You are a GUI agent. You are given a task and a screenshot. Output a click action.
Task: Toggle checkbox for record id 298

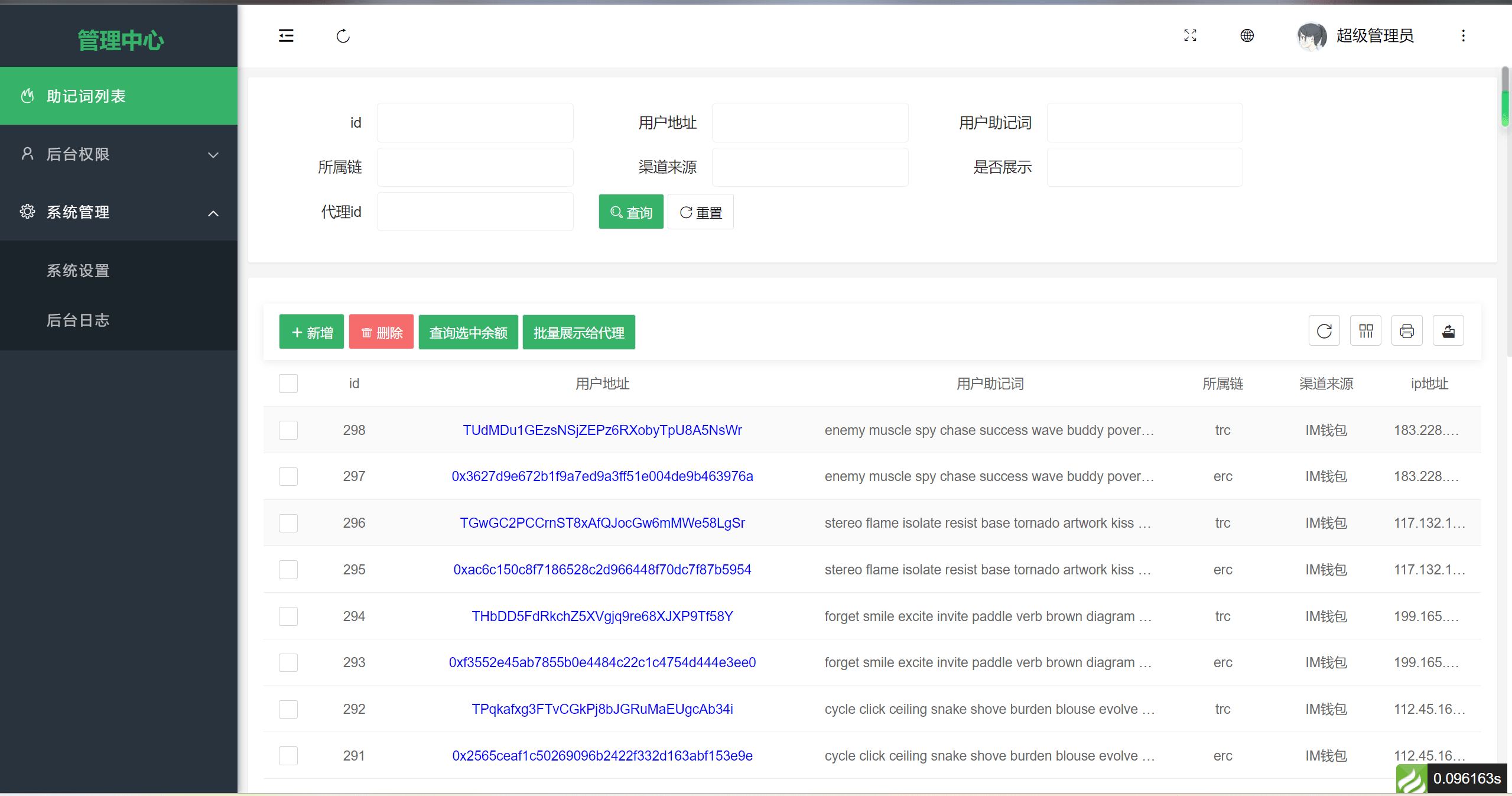[x=288, y=430]
